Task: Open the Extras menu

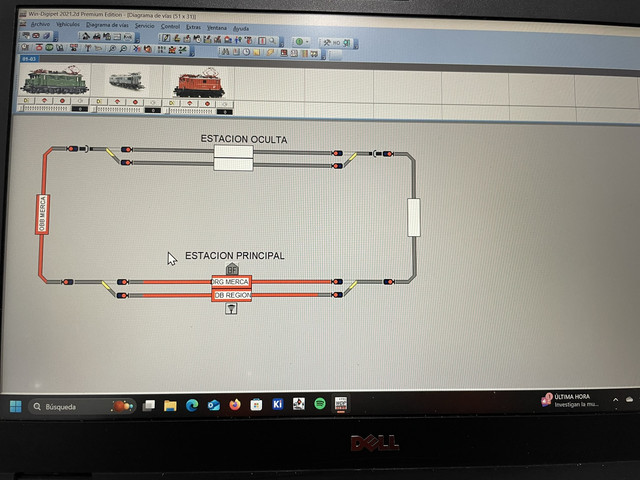Action: [193, 27]
